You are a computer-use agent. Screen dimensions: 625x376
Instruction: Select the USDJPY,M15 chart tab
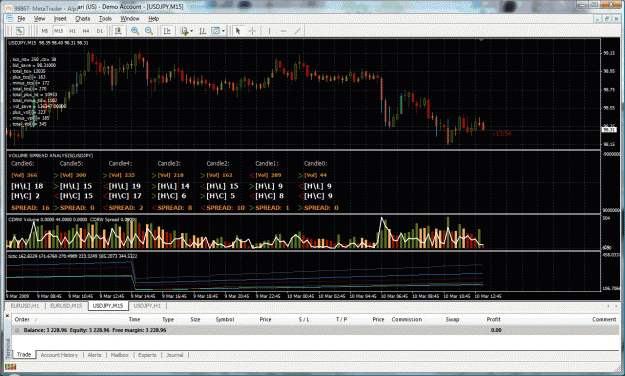click(x=108, y=306)
